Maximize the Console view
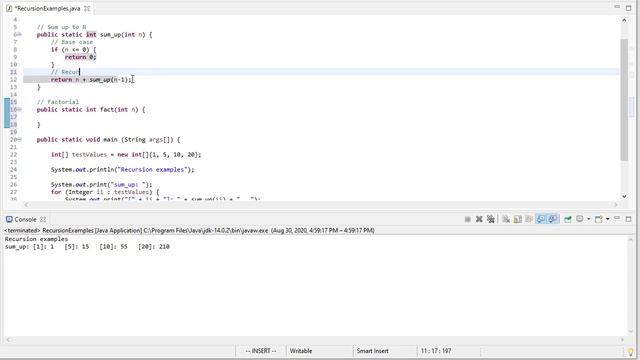 (629, 219)
